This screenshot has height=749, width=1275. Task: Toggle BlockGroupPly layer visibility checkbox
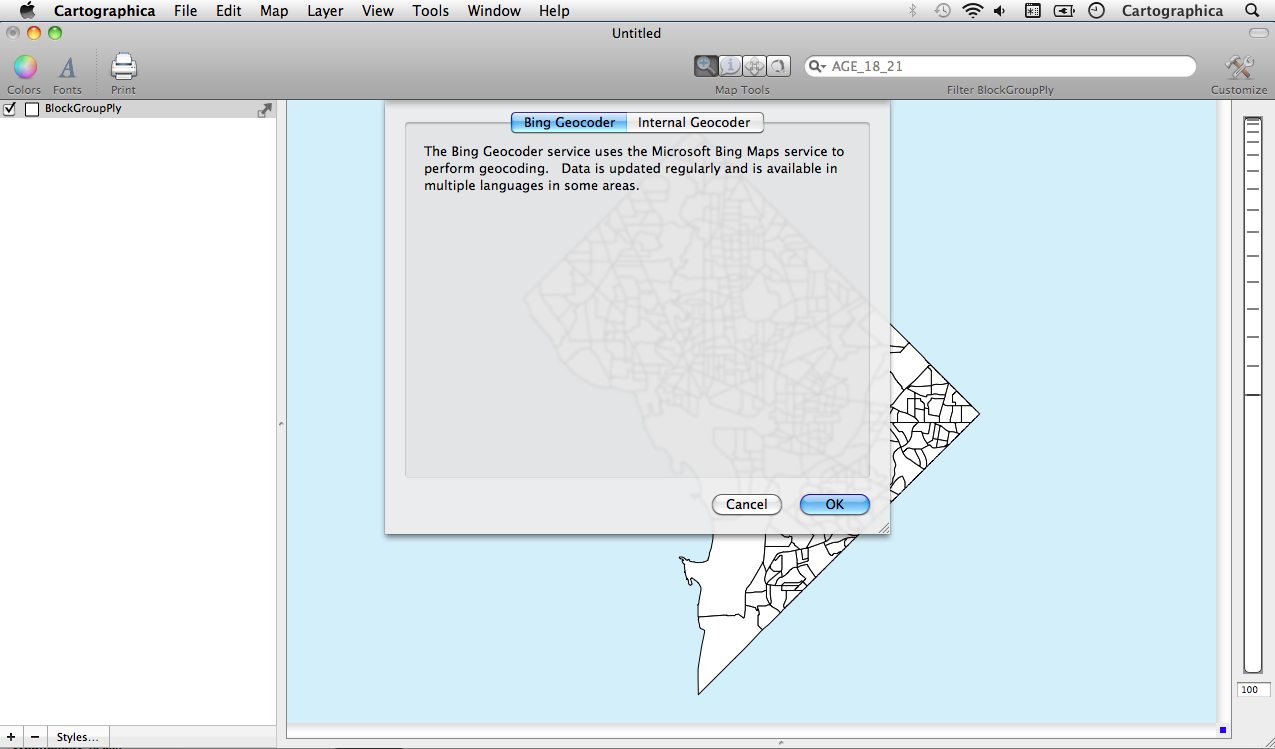[x=10, y=109]
